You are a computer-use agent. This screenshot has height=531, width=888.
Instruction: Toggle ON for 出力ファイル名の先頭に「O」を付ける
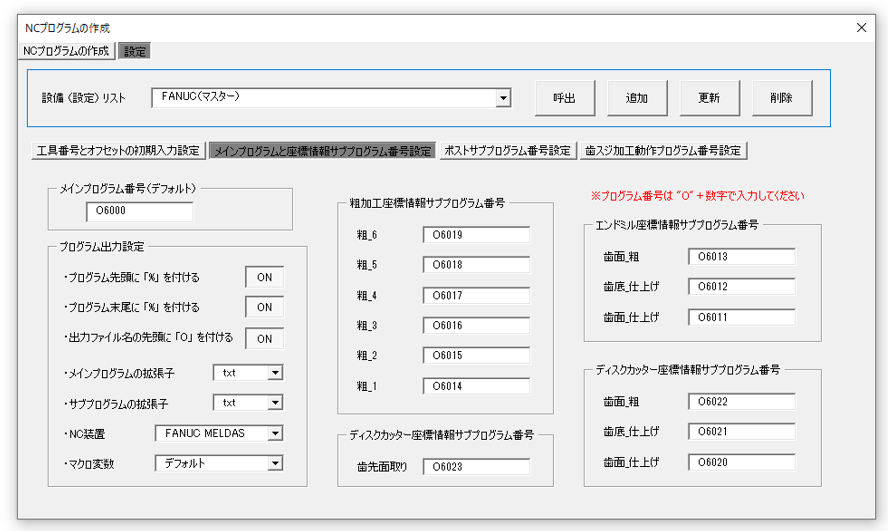(x=264, y=338)
